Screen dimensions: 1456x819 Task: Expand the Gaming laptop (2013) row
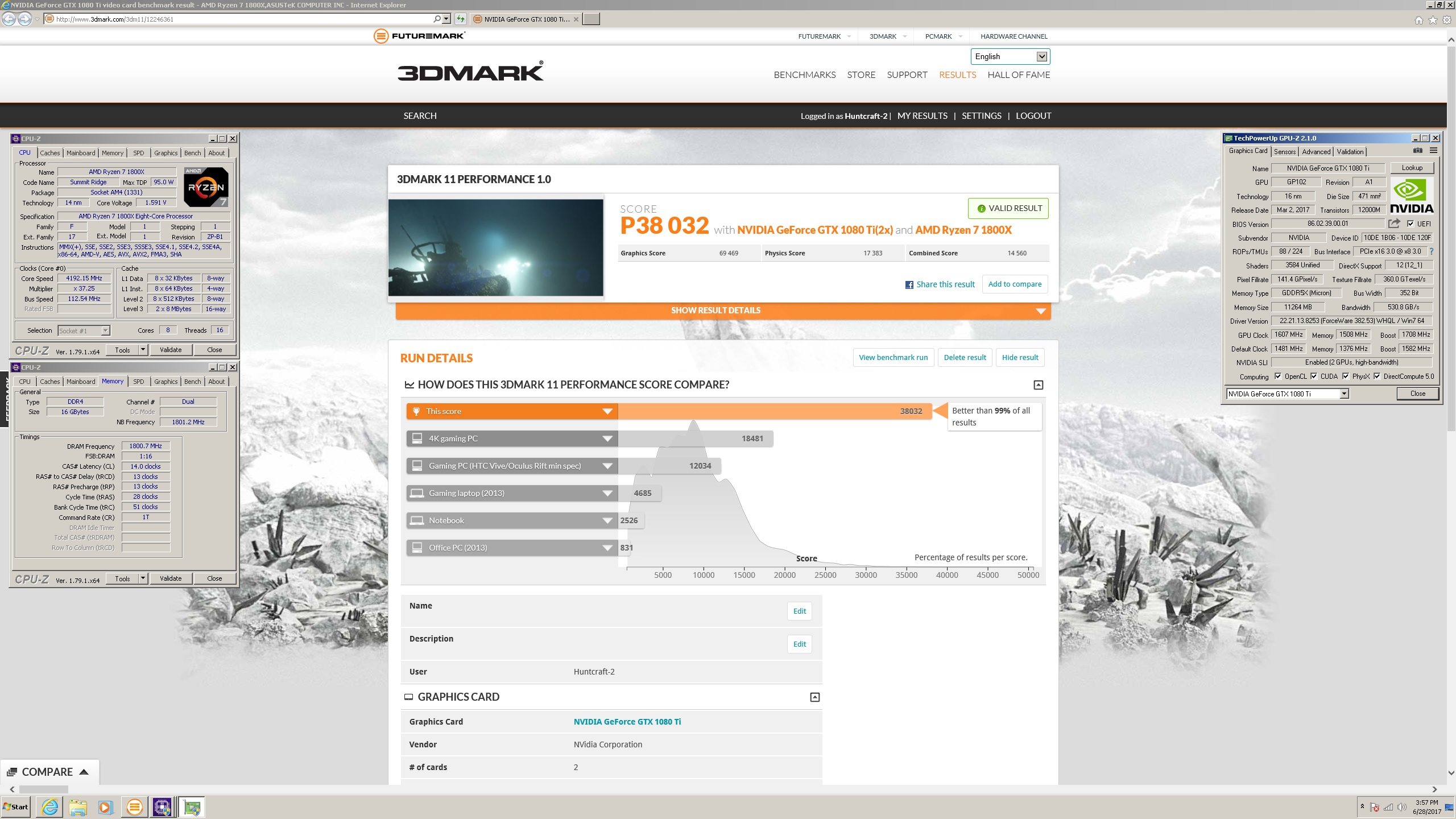[607, 493]
